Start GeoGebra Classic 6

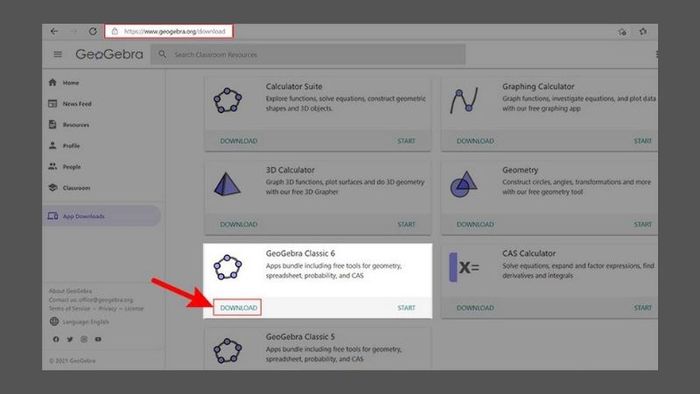[x=406, y=308]
